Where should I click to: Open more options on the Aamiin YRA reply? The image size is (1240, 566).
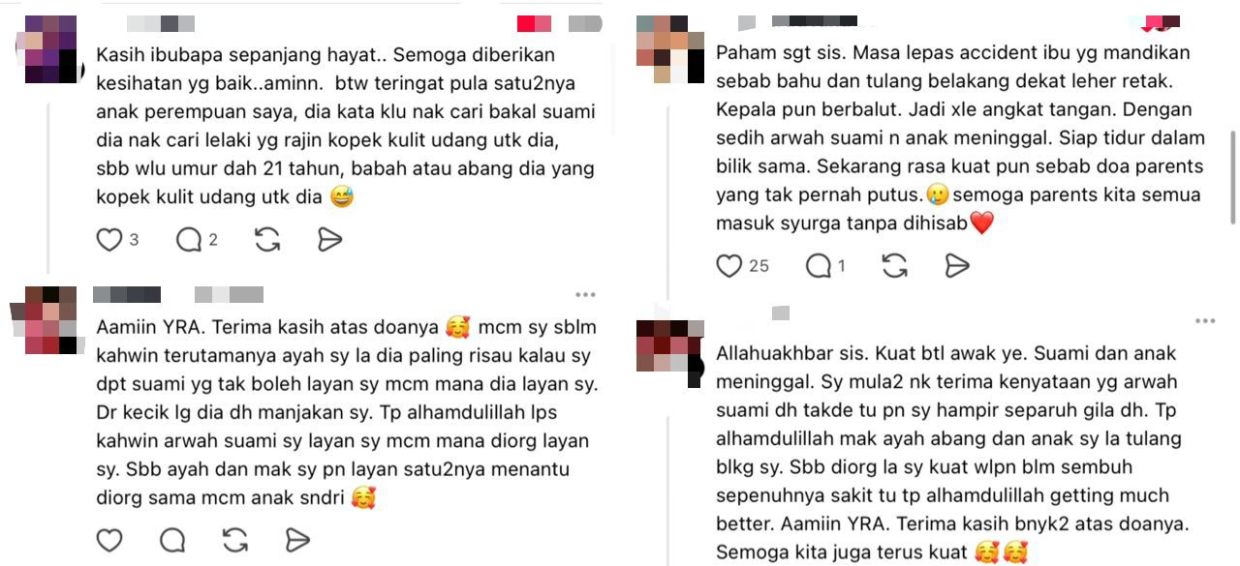coord(585,295)
